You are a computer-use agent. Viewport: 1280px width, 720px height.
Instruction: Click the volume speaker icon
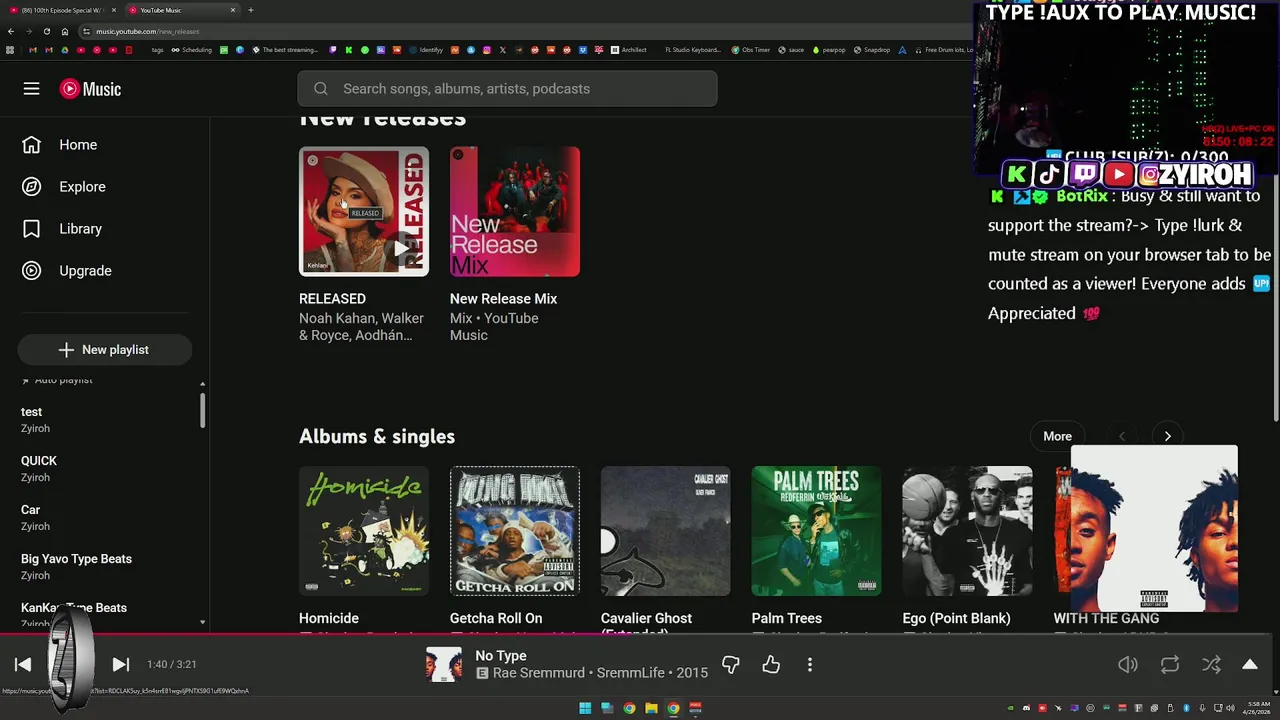1128,664
